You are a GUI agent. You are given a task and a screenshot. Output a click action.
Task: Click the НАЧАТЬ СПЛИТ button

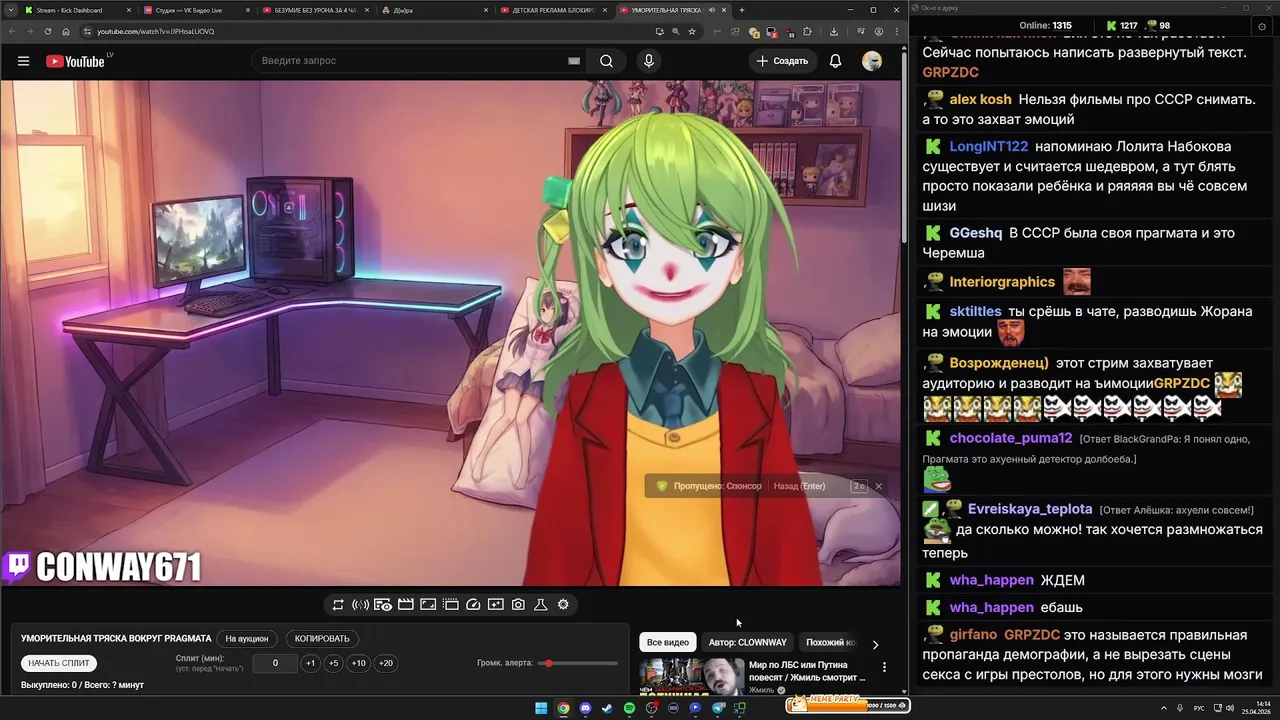coord(59,663)
